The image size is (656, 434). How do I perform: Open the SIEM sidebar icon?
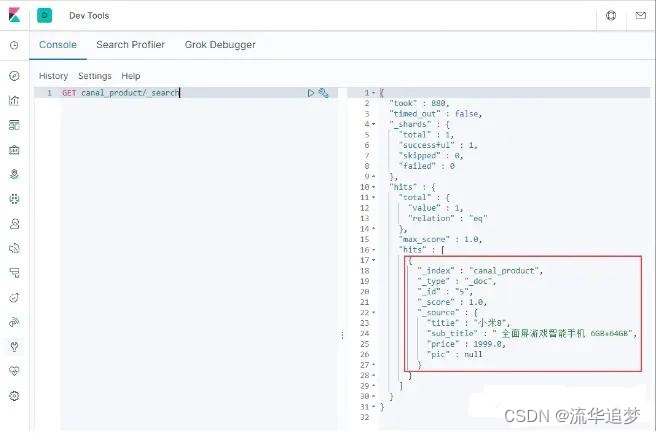coord(14,322)
